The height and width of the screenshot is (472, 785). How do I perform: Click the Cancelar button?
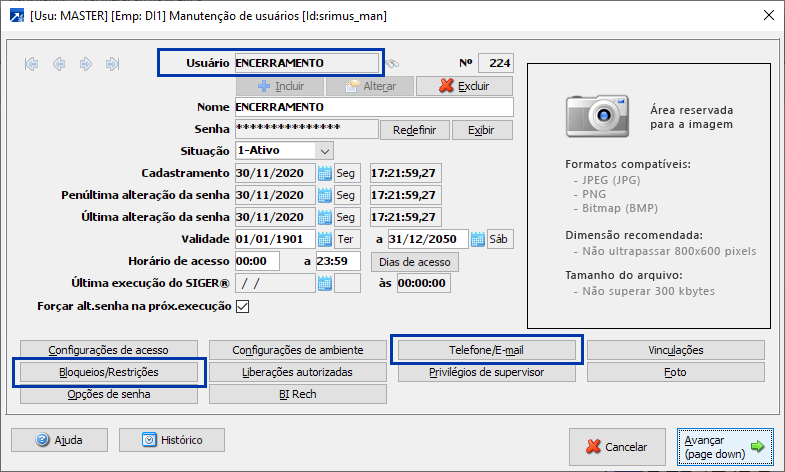point(617,446)
